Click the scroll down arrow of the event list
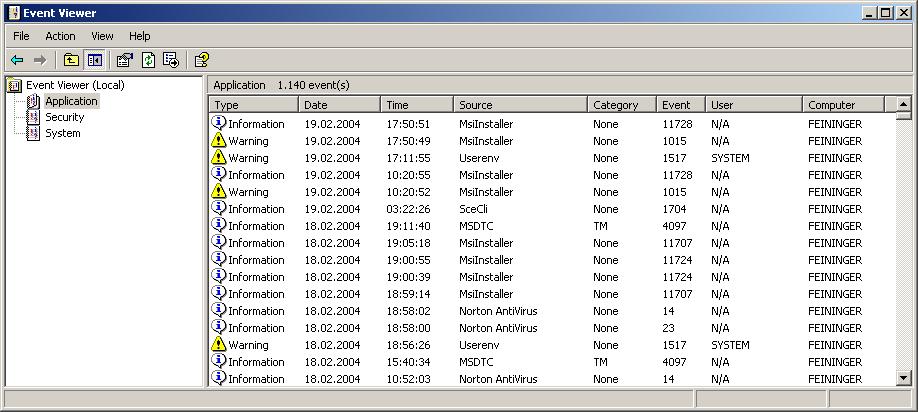Viewport: 918px width, 412px height. tap(903, 378)
